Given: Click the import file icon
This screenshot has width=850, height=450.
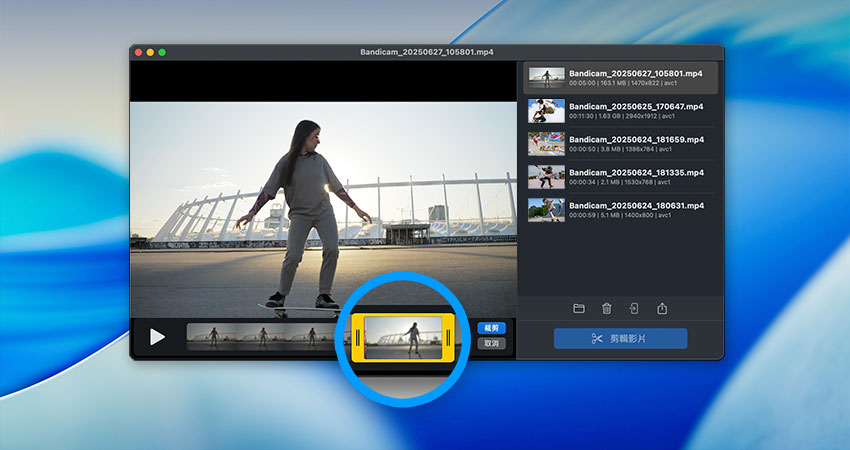Looking at the screenshot, I should (x=634, y=309).
